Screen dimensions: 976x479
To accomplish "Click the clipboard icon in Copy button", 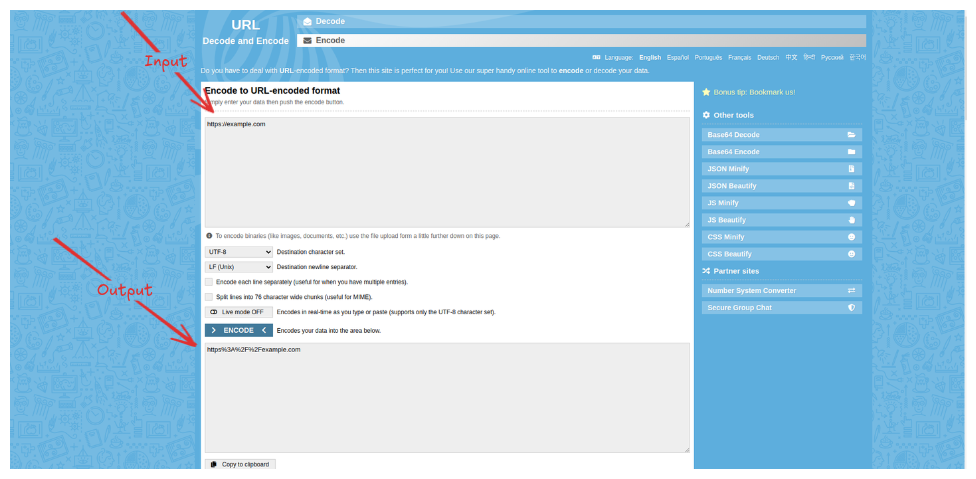I will pyautogui.click(x=214, y=464).
